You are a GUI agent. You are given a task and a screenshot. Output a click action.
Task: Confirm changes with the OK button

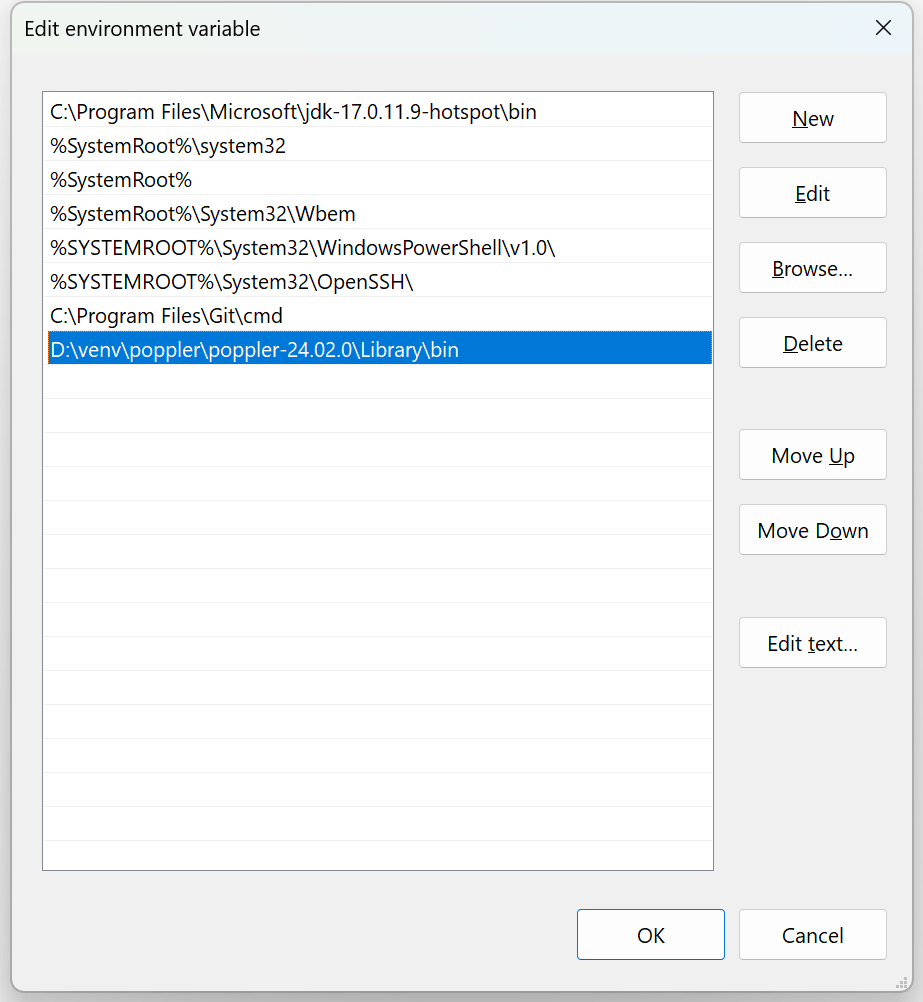(650, 936)
